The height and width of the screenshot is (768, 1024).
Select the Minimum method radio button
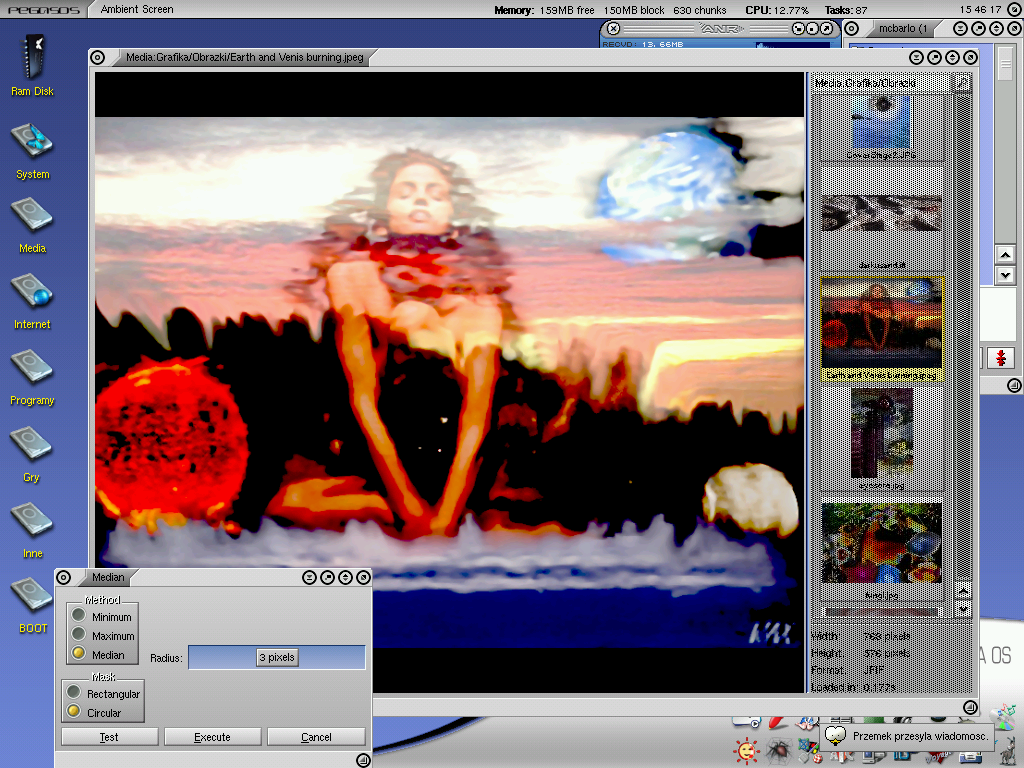click(78, 615)
